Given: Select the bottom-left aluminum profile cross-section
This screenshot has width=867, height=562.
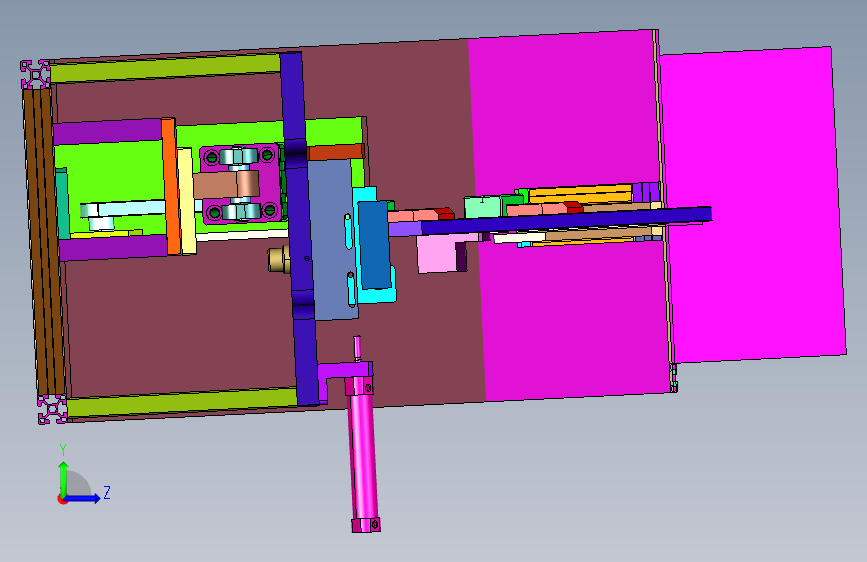Looking at the screenshot, I should (x=53, y=409).
